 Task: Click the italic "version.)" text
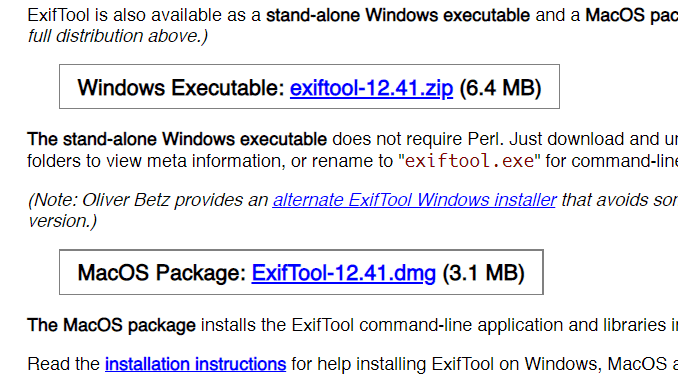[62, 221]
